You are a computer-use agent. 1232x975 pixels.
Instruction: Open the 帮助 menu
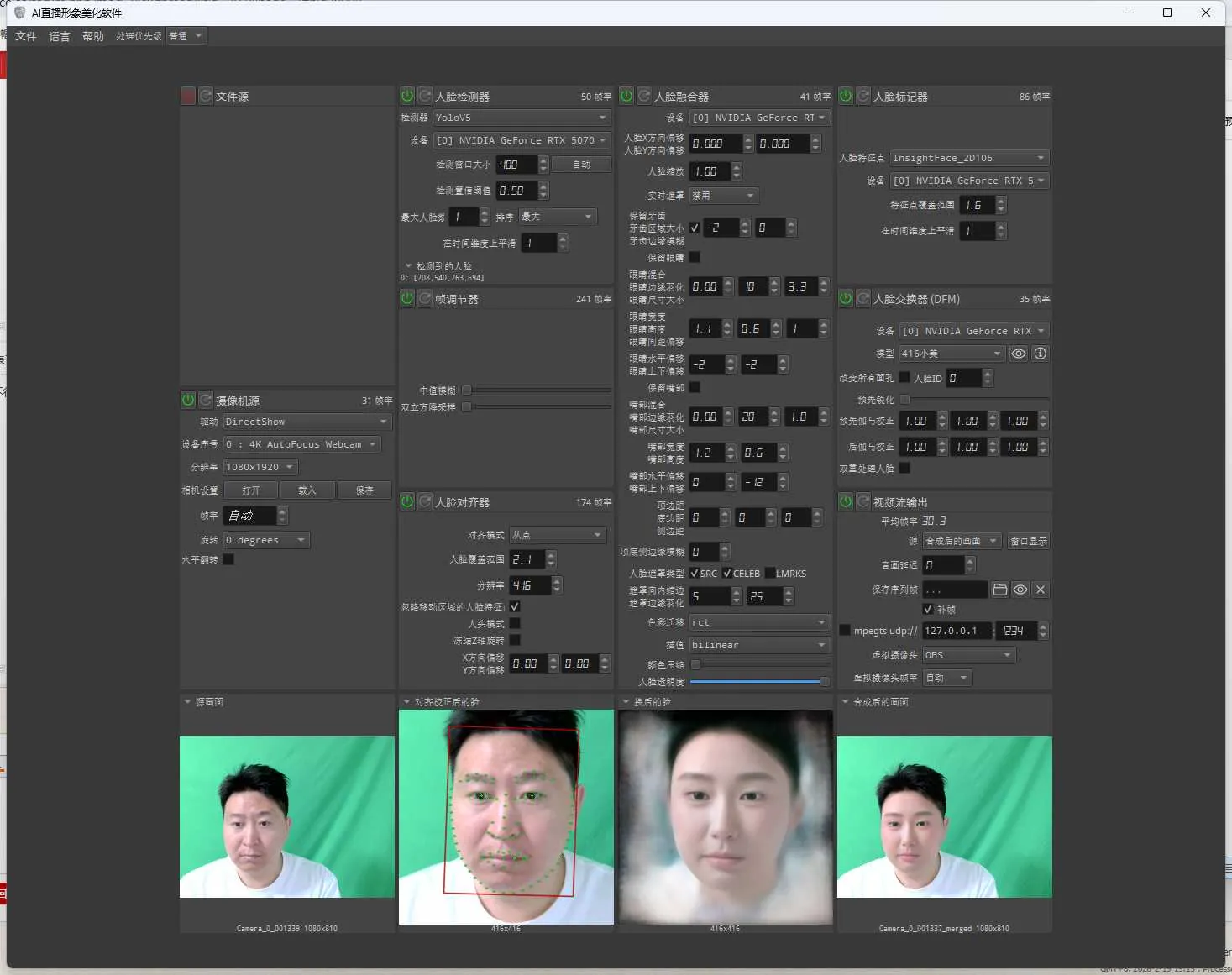[92, 36]
